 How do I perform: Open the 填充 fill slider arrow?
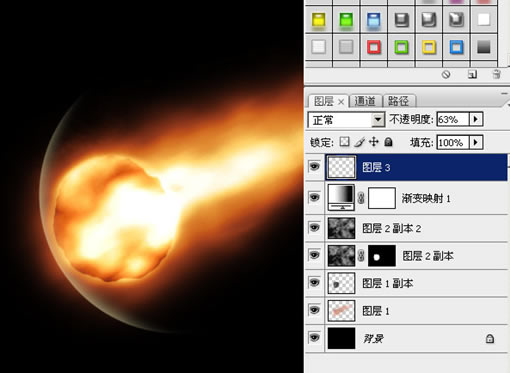(476, 143)
